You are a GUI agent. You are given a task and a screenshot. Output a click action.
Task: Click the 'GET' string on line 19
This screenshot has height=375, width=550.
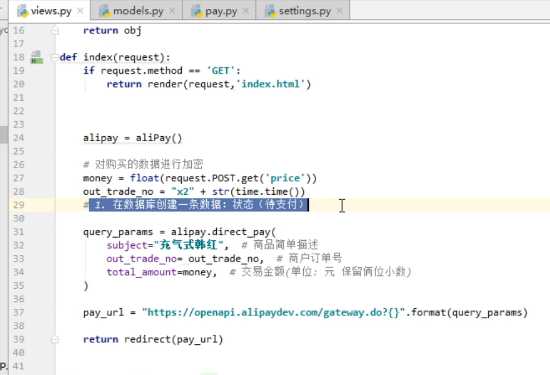221,71
